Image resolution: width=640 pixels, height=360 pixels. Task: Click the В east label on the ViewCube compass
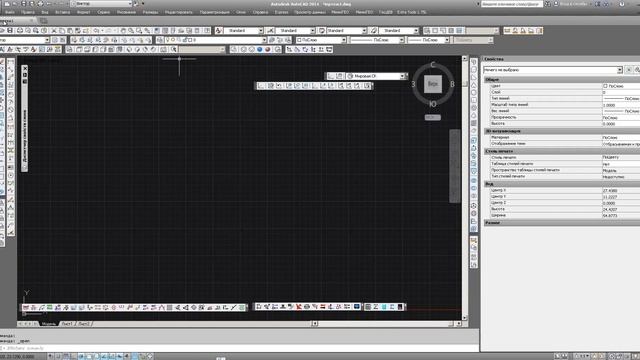point(452,84)
